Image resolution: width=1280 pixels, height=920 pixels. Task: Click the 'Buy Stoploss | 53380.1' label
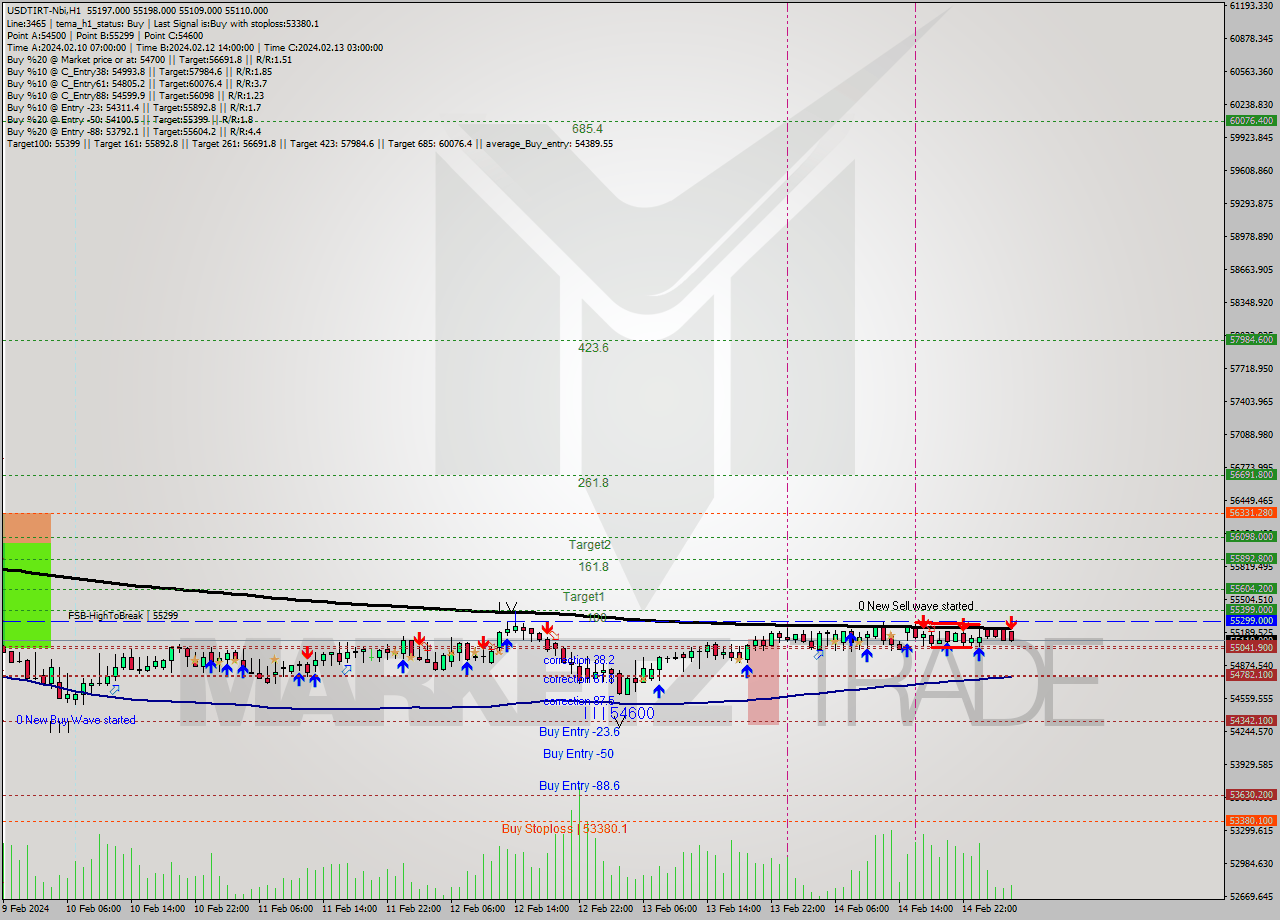[x=564, y=829]
